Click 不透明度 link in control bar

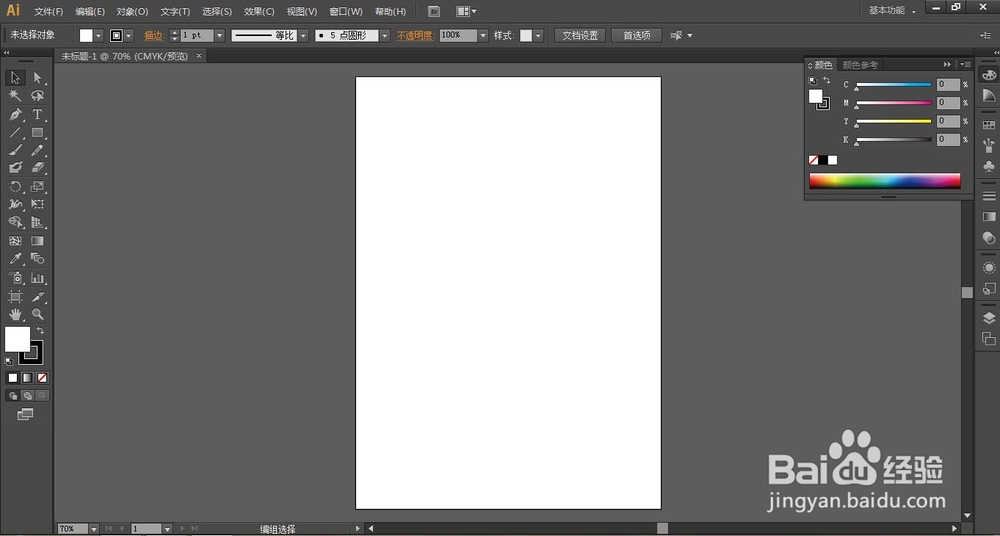tap(415, 36)
